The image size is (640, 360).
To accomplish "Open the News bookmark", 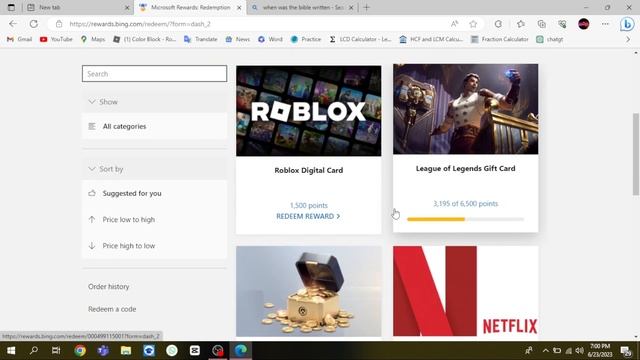I will point(238,39).
